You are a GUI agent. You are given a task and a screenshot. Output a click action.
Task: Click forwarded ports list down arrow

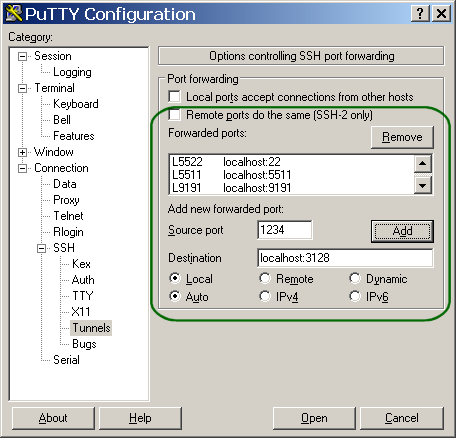point(423,185)
